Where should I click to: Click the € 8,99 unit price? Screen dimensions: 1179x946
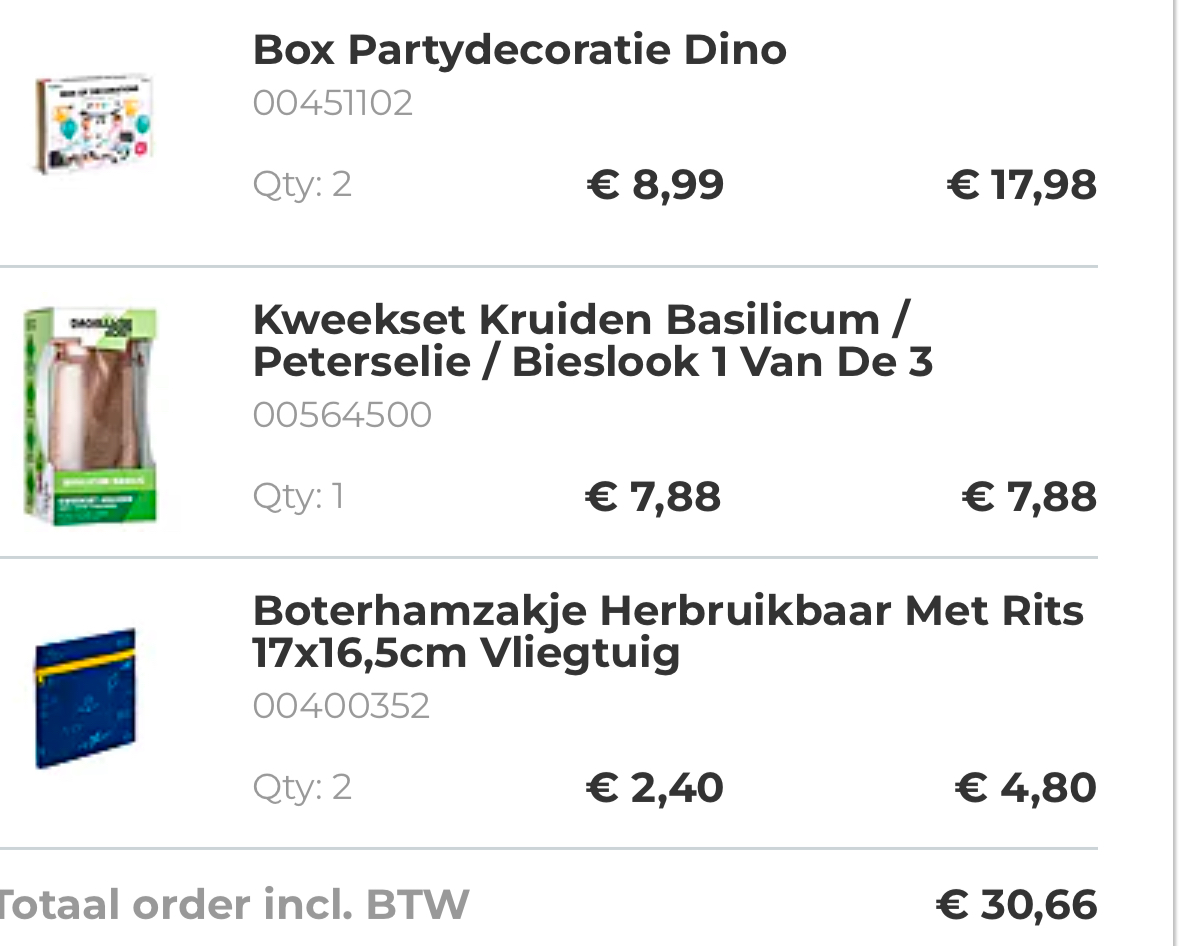655,185
